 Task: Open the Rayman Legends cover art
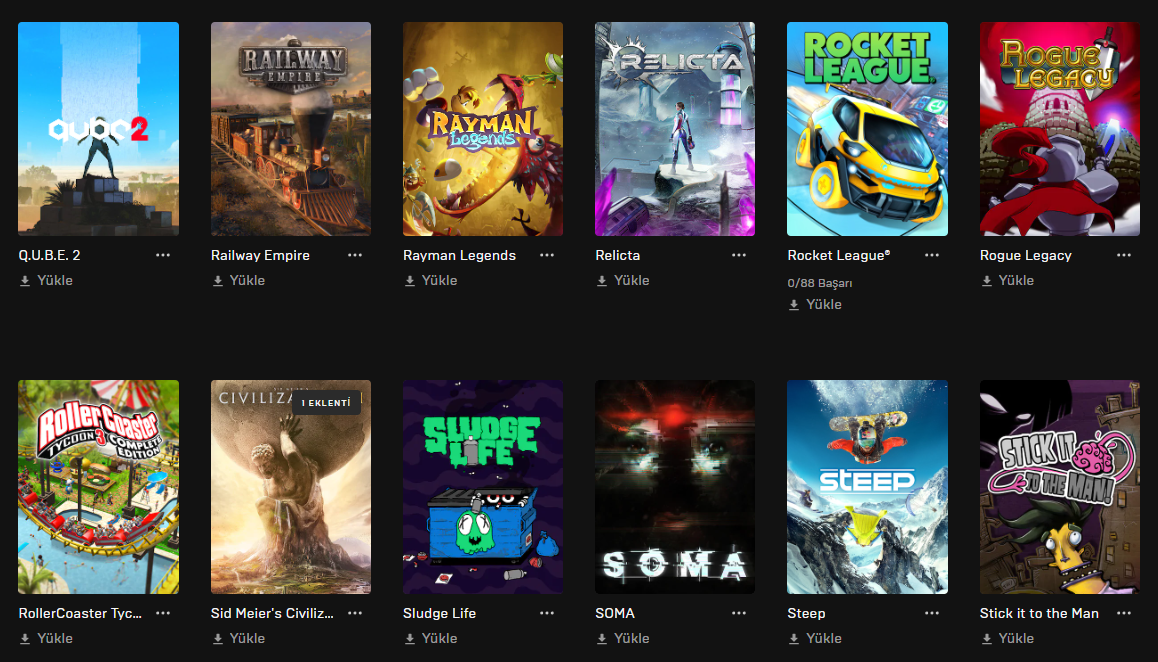(483, 129)
